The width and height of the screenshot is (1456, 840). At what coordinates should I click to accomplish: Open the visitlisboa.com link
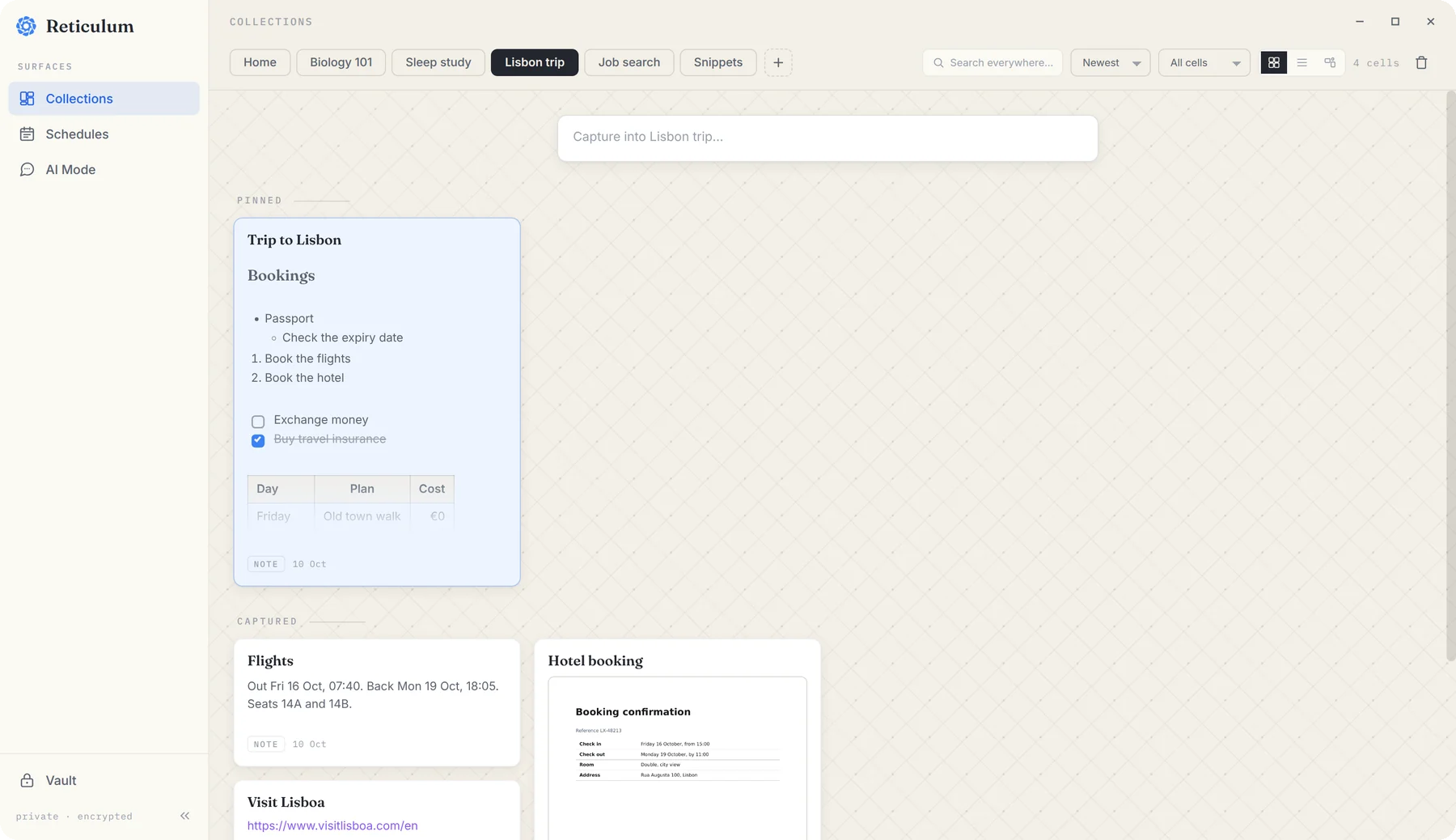click(332, 825)
